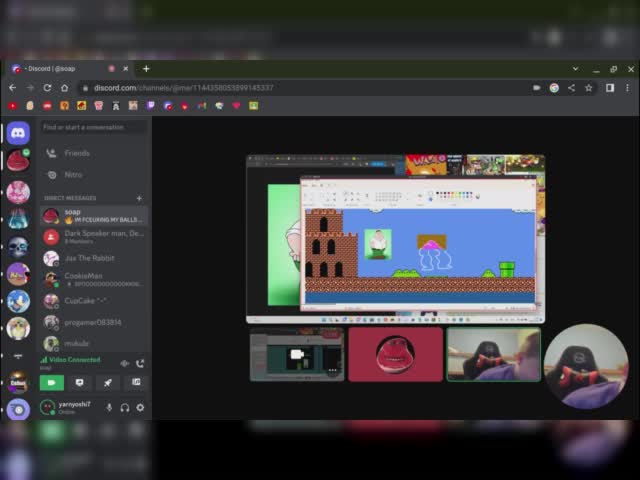Open the skull server icon
This screenshot has height=480, width=640.
18,247
